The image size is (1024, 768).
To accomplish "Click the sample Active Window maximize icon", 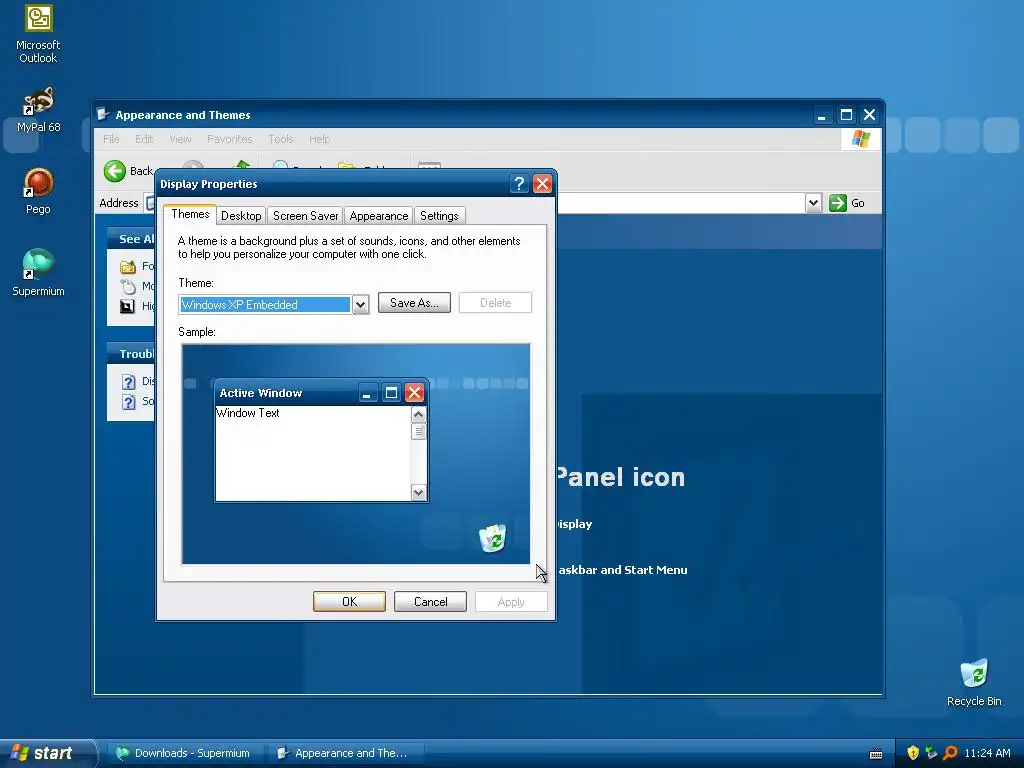I will click(x=391, y=392).
